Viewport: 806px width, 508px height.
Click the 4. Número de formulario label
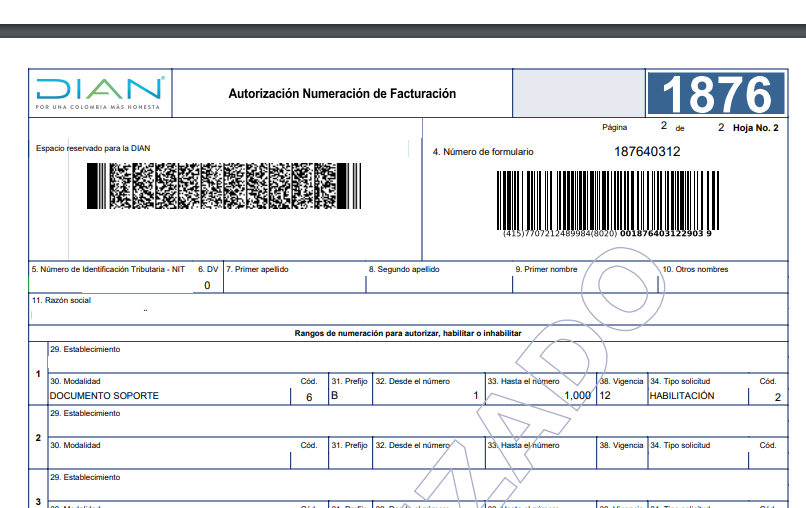coord(483,152)
